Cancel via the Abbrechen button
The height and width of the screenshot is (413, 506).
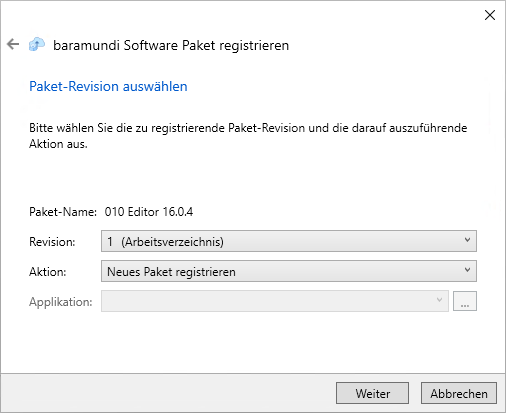pos(459,393)
